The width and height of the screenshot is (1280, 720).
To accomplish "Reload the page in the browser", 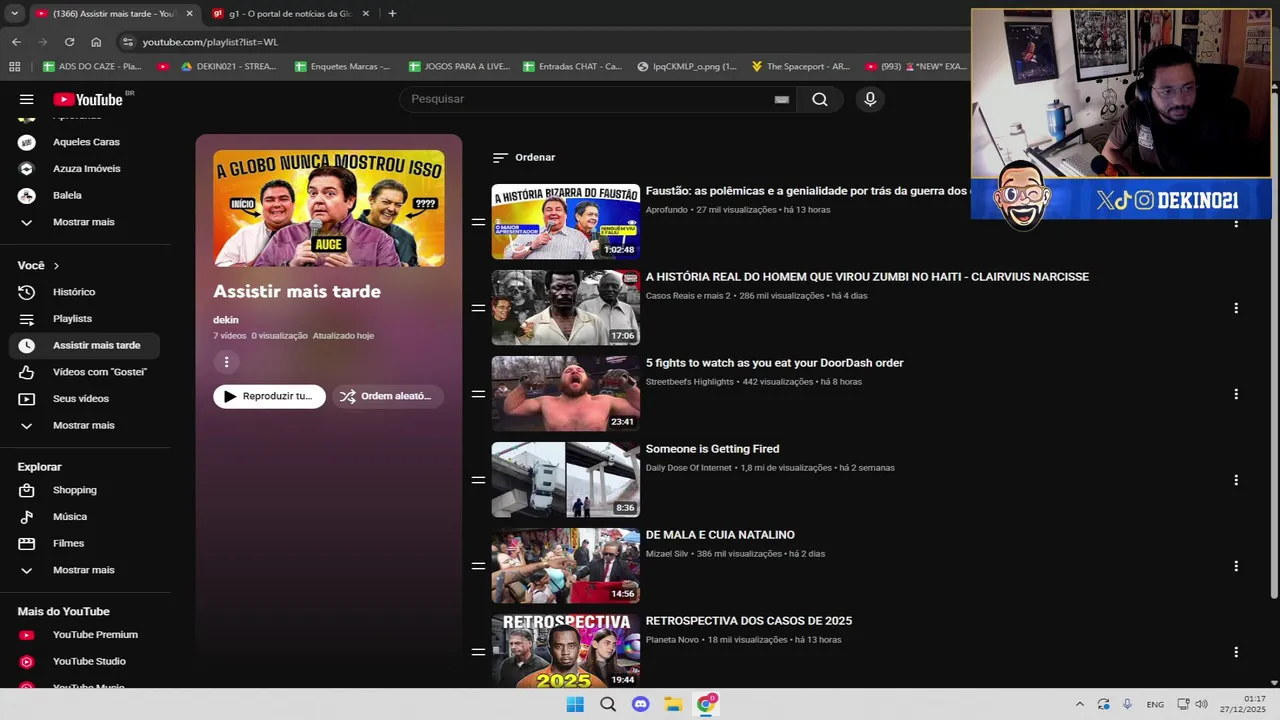I will [x=69, y=42].
